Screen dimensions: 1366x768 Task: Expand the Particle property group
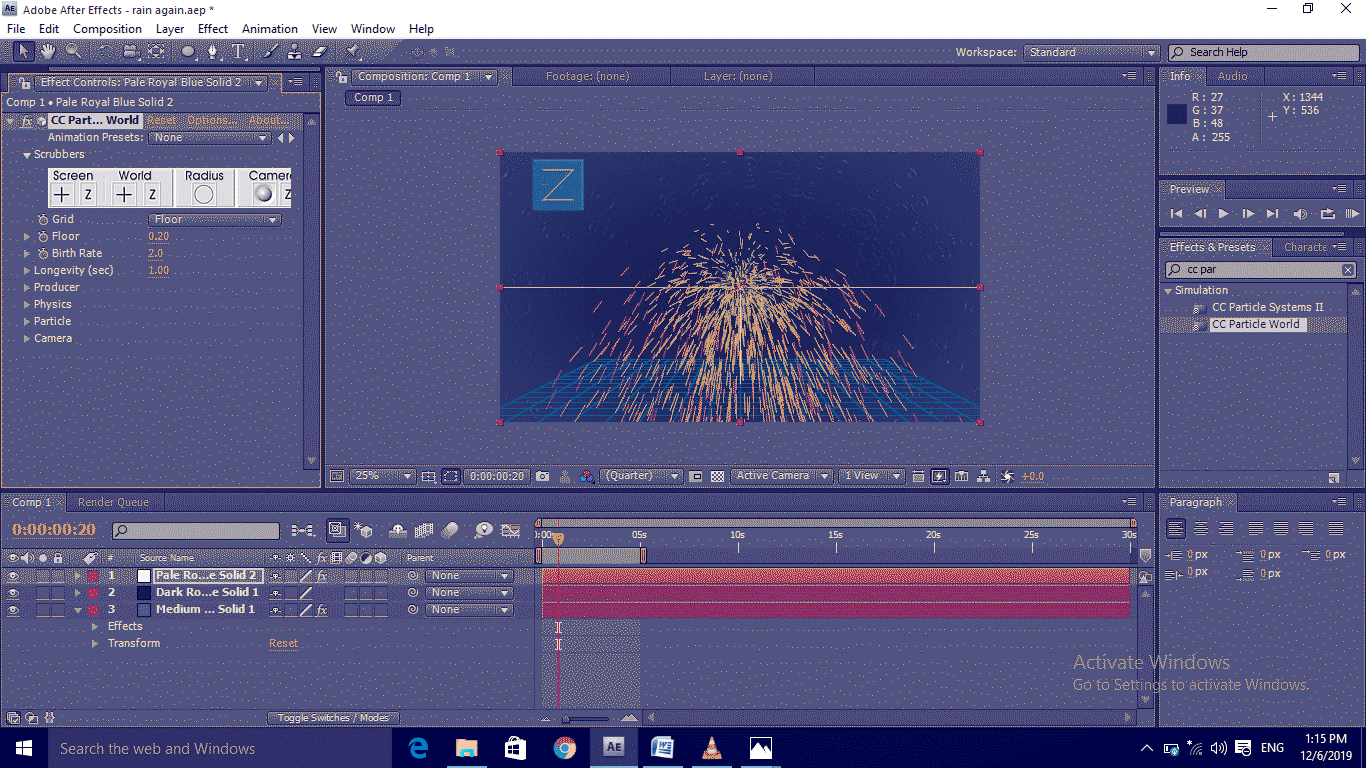27,322
